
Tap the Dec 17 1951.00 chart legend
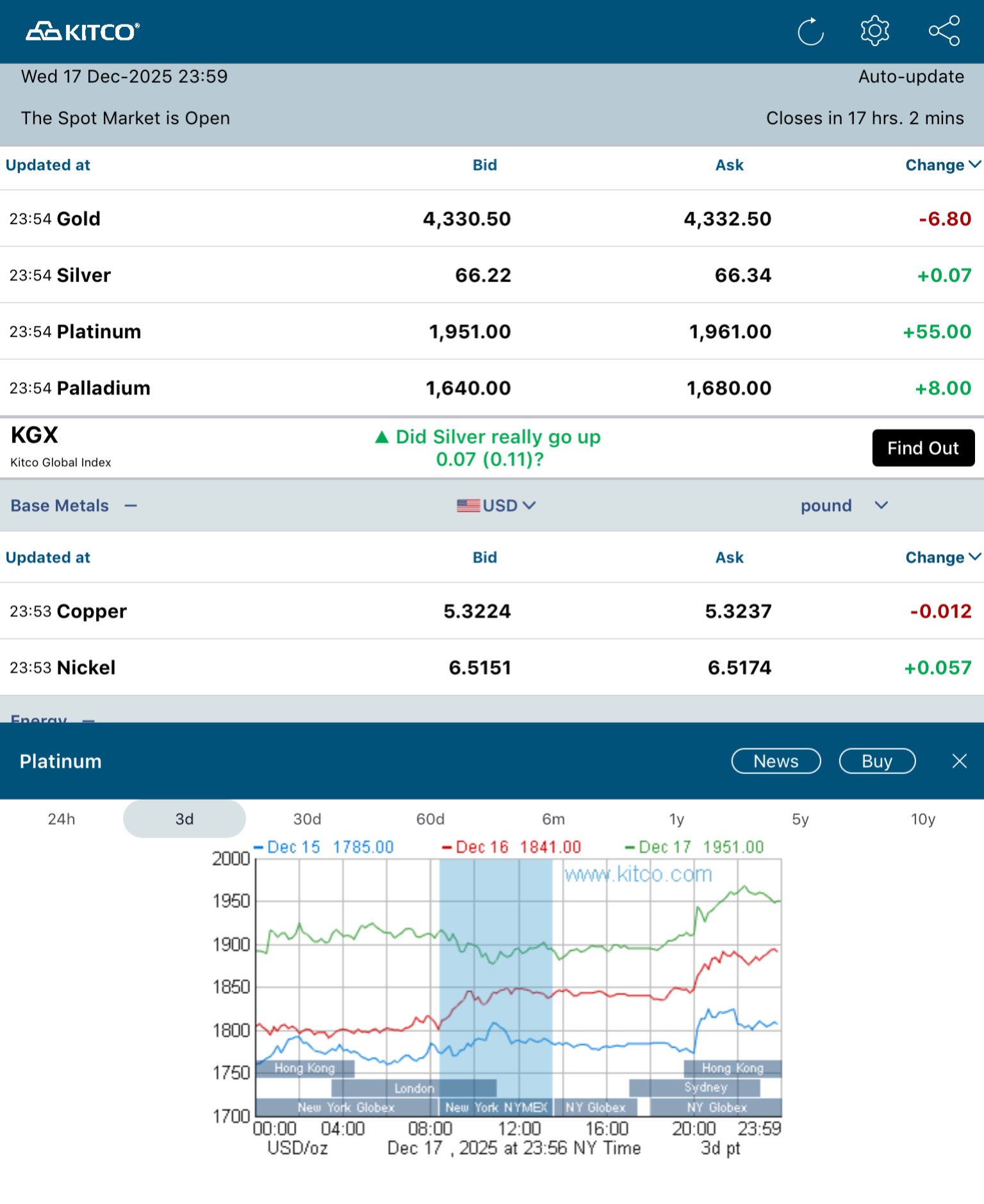click(694, 847)
